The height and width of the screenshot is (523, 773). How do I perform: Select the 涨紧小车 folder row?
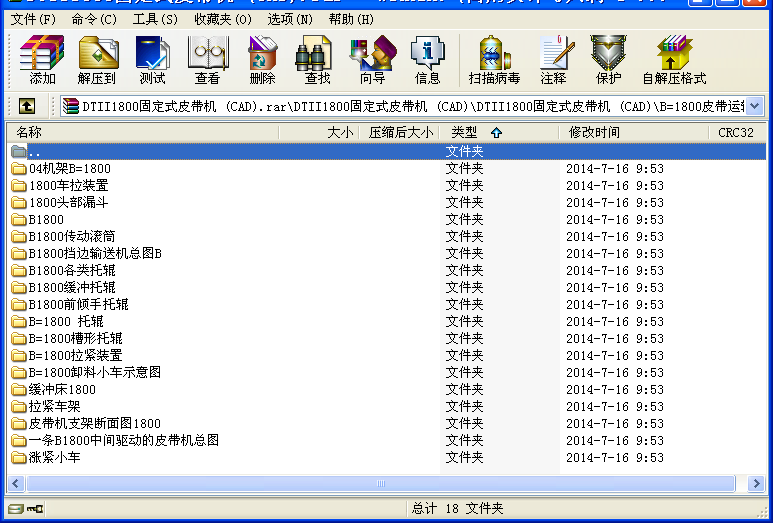[x=387, y=457]
